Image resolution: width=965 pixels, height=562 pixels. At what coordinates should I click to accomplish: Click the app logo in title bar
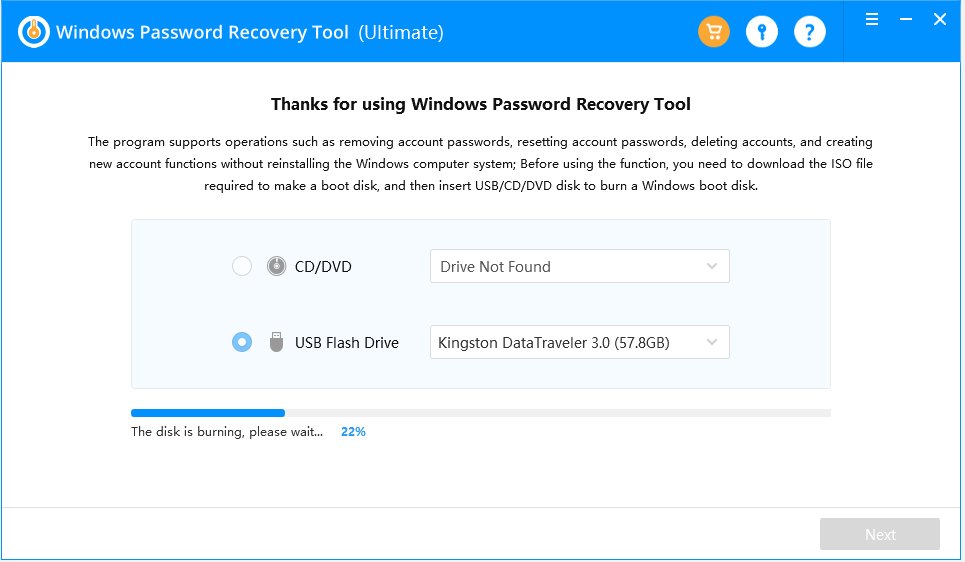(x=35, y=32)
